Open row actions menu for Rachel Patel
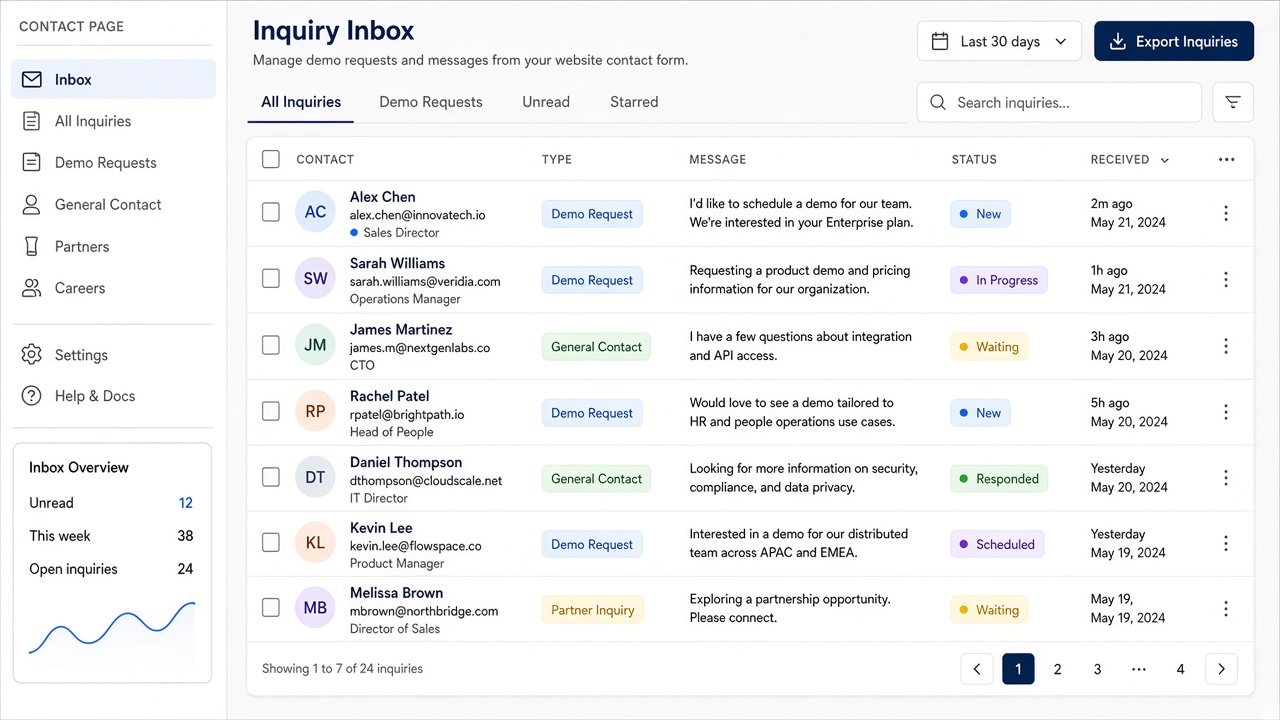 pos(1226,412)
